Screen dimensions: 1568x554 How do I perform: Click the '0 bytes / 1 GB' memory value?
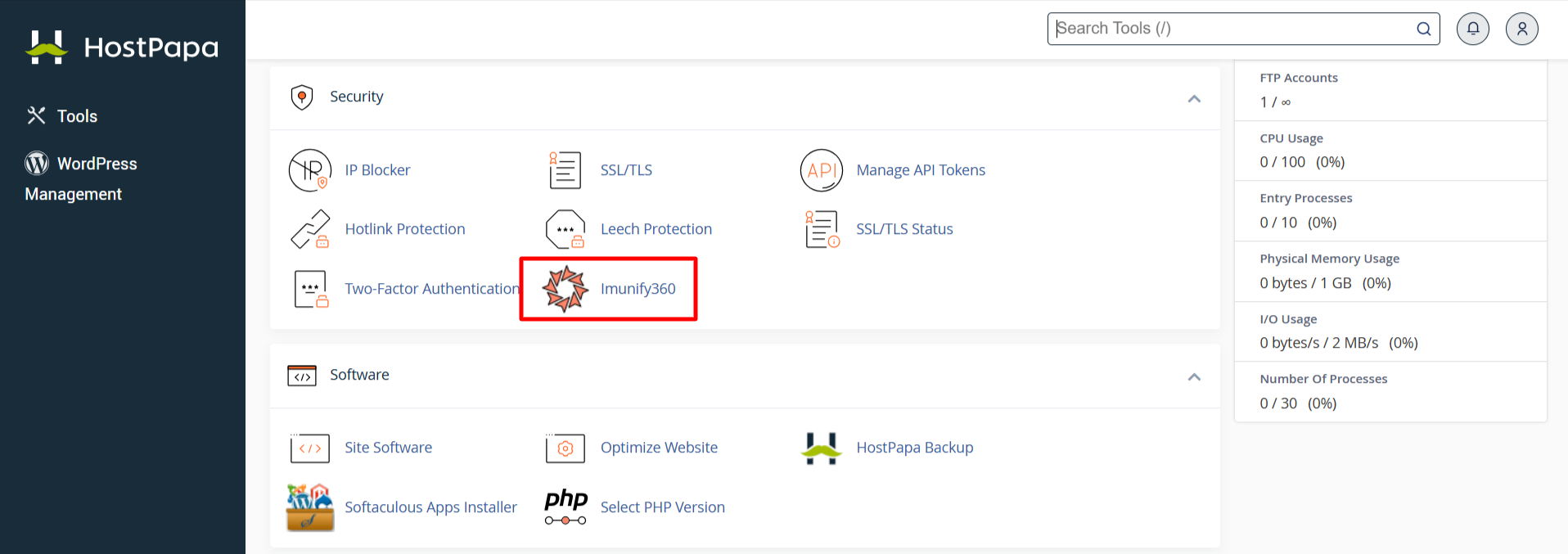1305,283
